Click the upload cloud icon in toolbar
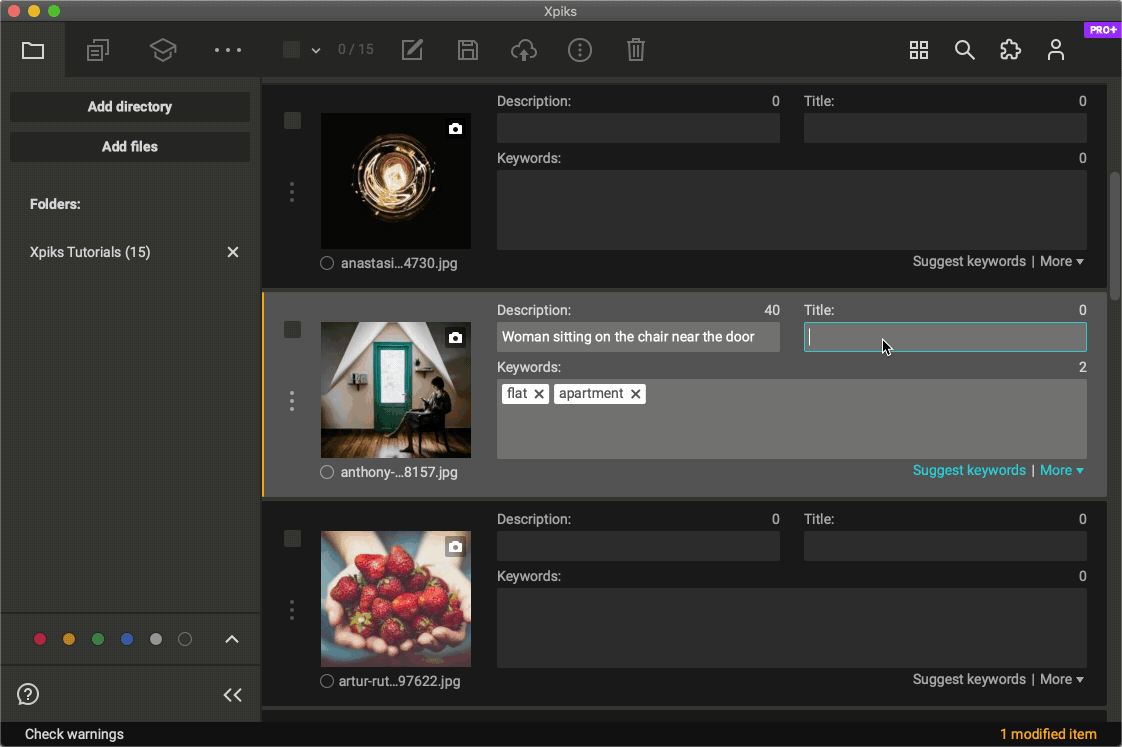Screen dimensions: 1122x747 pyautogui.click(x=524, y=50)
